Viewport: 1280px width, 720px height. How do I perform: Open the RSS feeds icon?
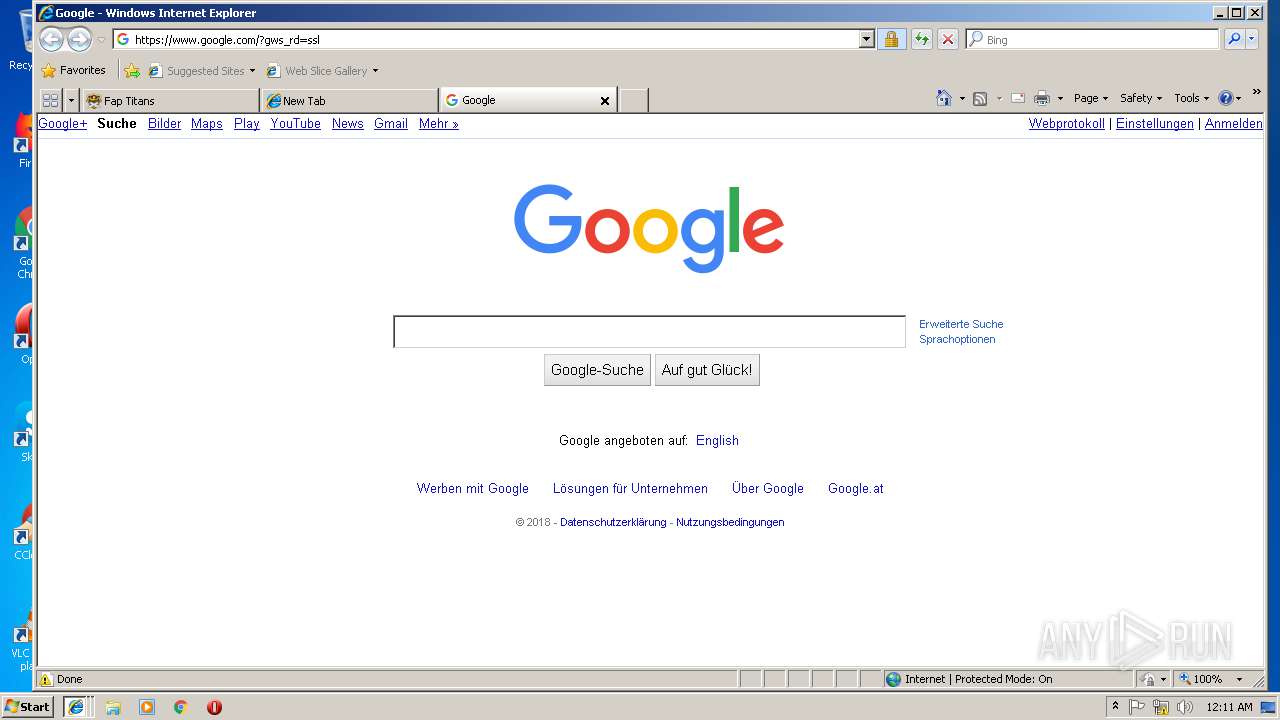pos(980,98)
